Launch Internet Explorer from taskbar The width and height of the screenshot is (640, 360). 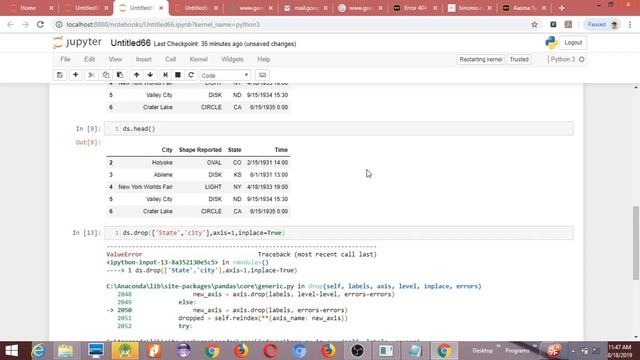tap(39, 351)
